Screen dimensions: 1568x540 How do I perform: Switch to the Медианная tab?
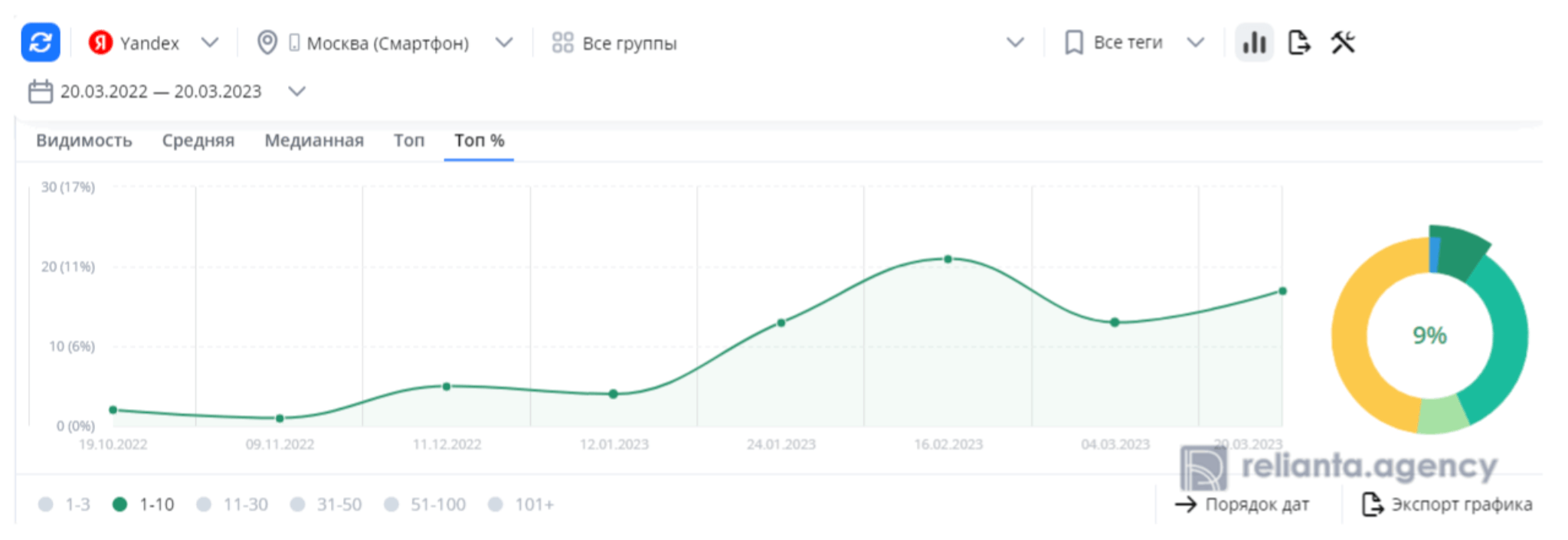[314, 141]
